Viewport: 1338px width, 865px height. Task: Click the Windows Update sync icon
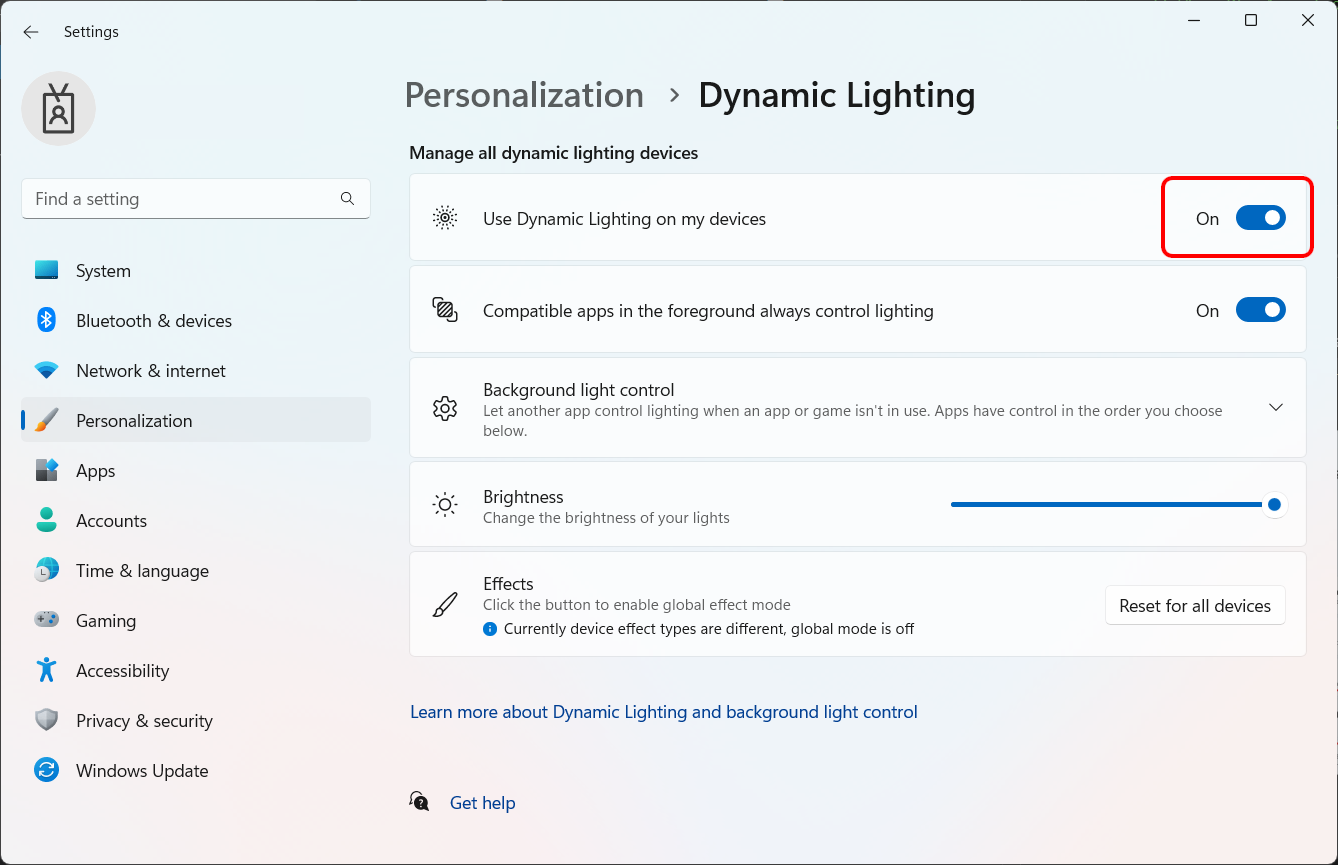[x=47, y=770]
